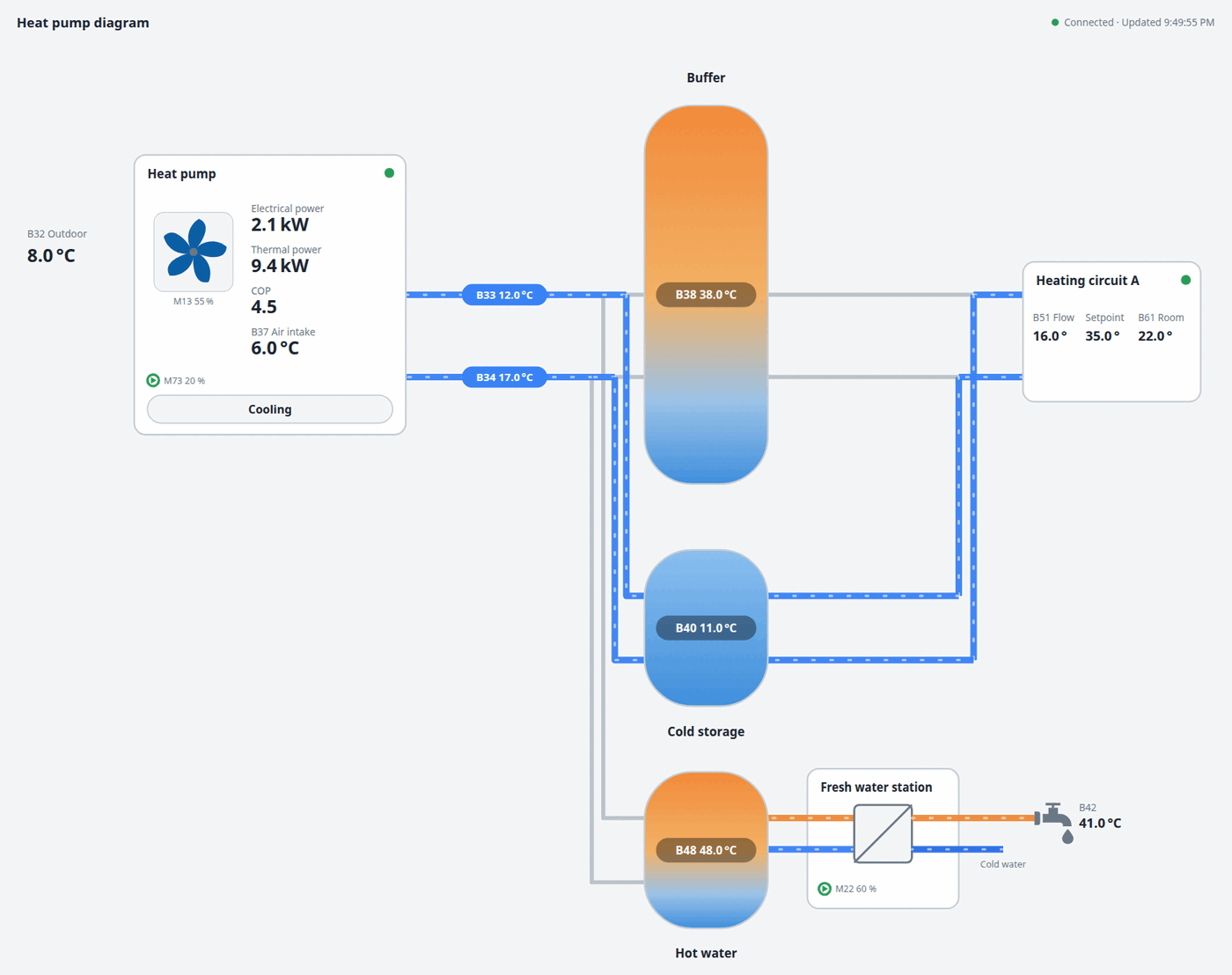The image size is (1232, 975).
Task: Click the B51 Flow 16.0° value
Action: click(x=1050, y=336)
